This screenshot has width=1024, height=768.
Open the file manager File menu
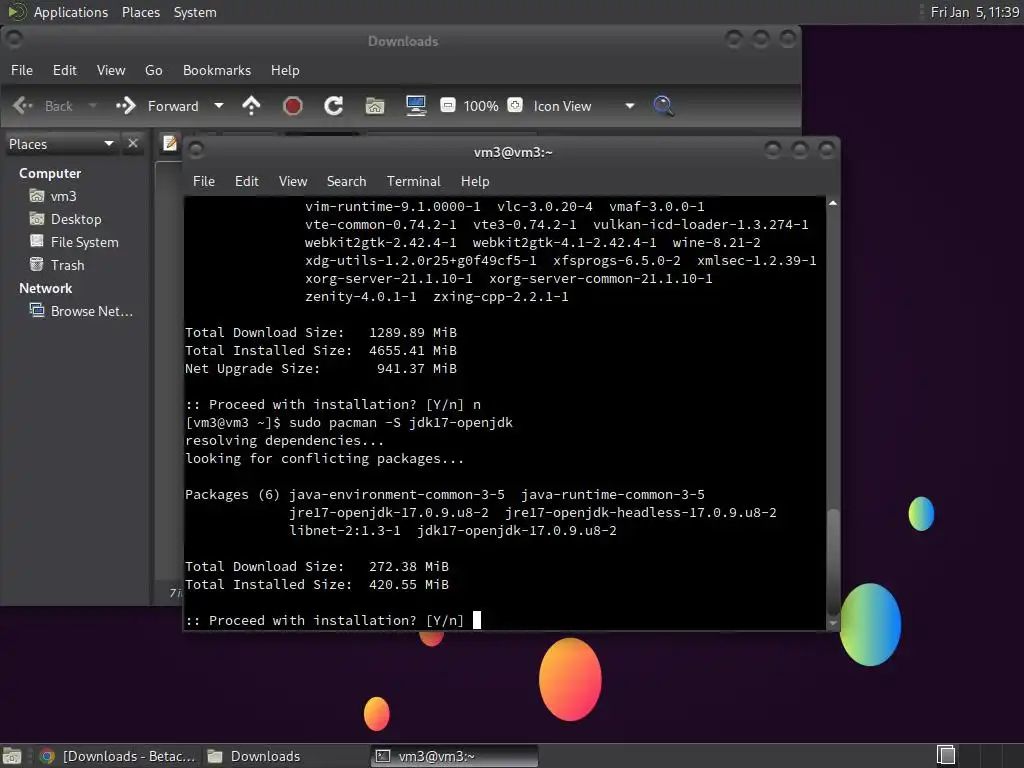click(x=22, y=70)
